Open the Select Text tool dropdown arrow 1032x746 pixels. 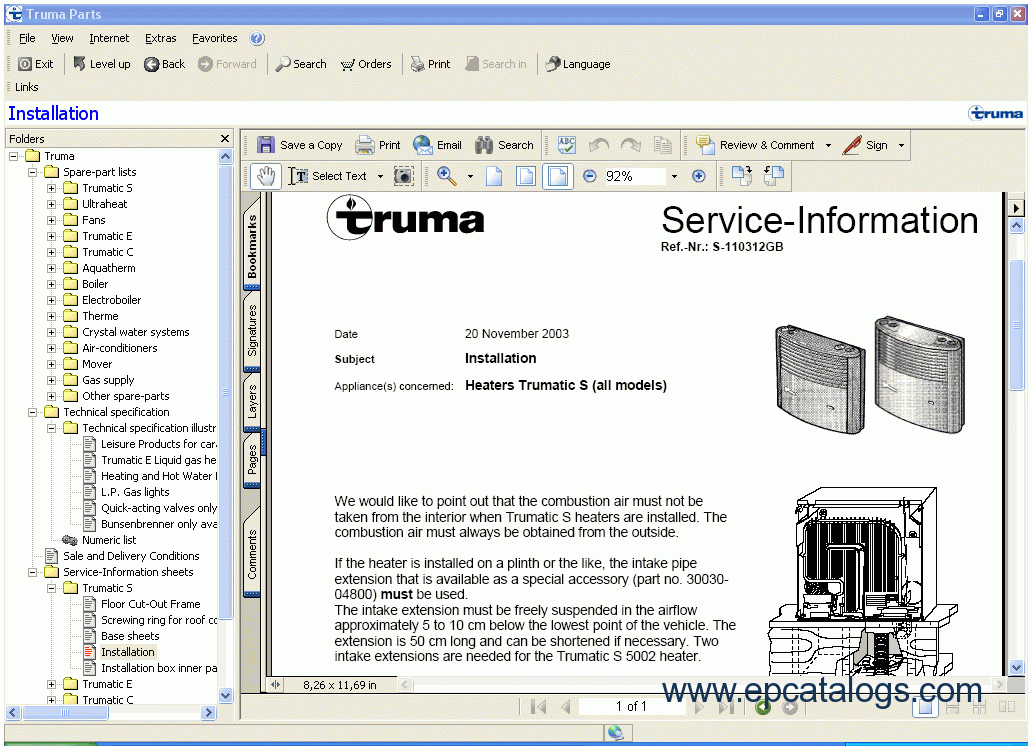[x=380, y=176]
